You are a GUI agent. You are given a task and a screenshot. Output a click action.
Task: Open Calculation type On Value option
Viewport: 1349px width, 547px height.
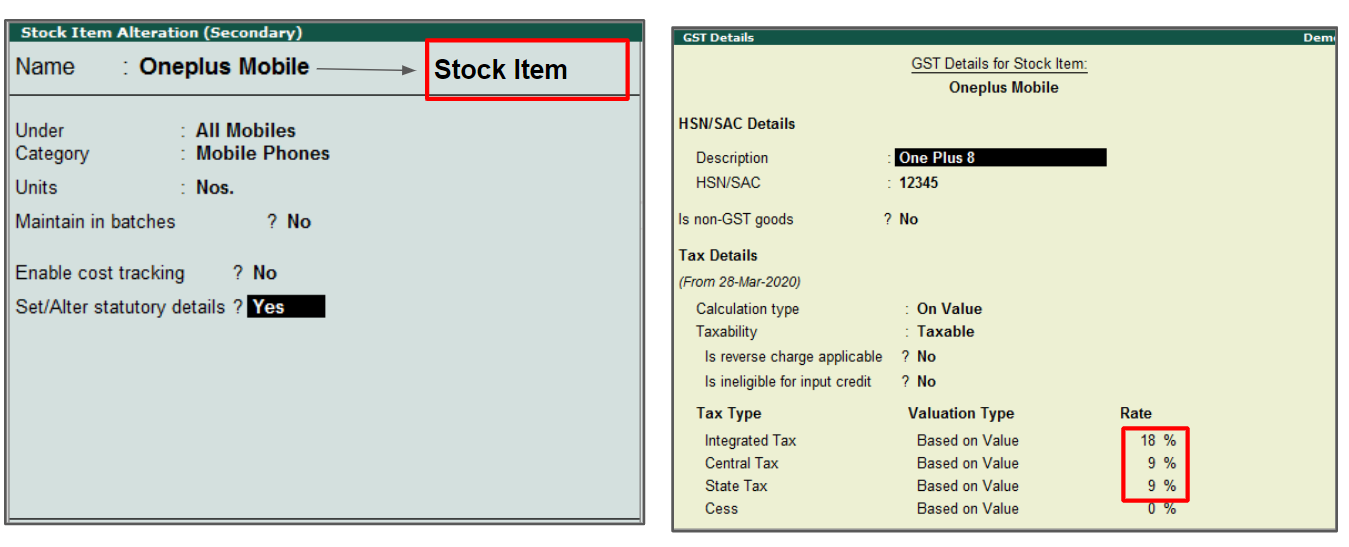(949, 309)
